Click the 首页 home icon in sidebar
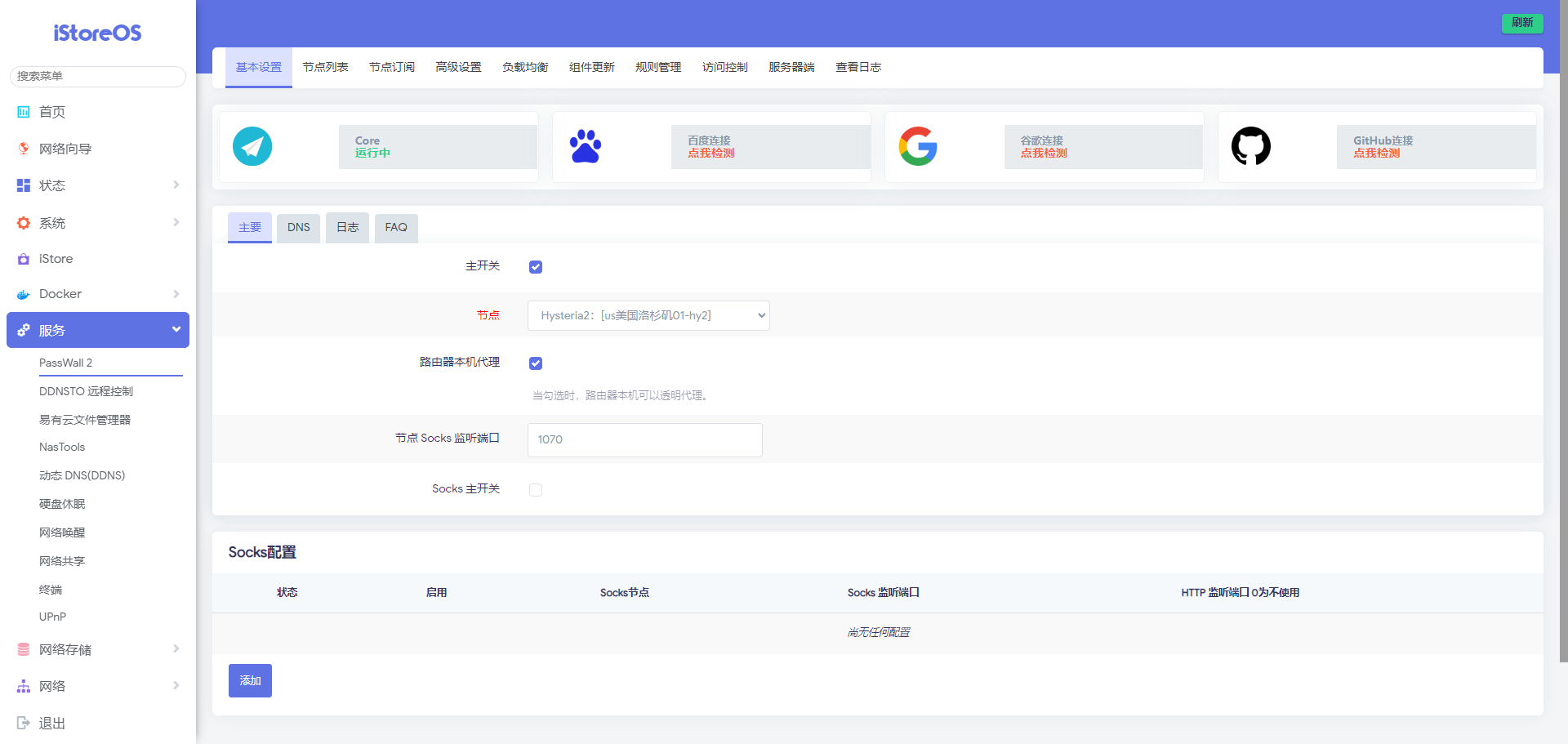This screenshot has width=1568, height=744. click(24, 112)
